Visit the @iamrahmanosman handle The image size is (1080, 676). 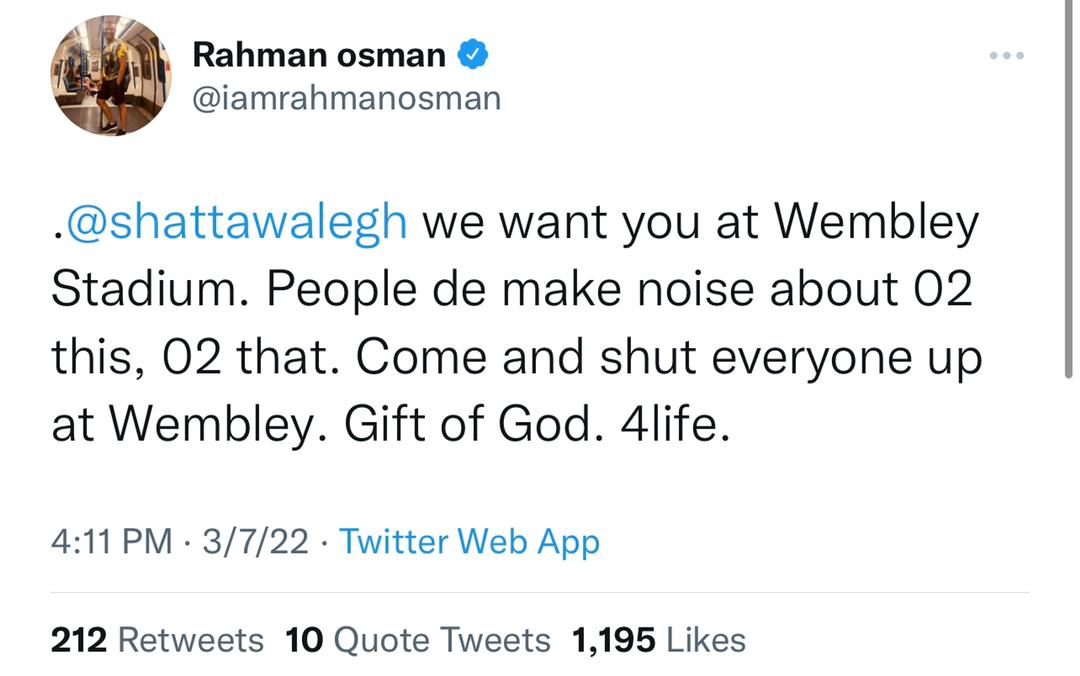346,99
